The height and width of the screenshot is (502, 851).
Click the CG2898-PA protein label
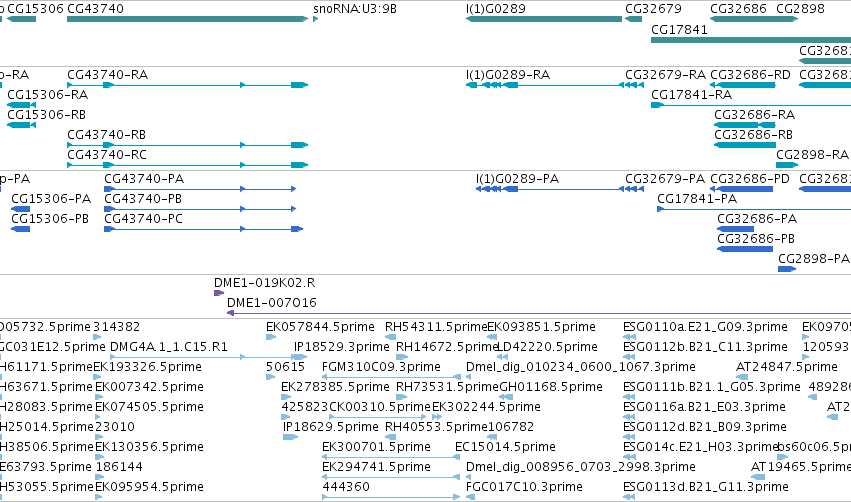tap(814, 259)
